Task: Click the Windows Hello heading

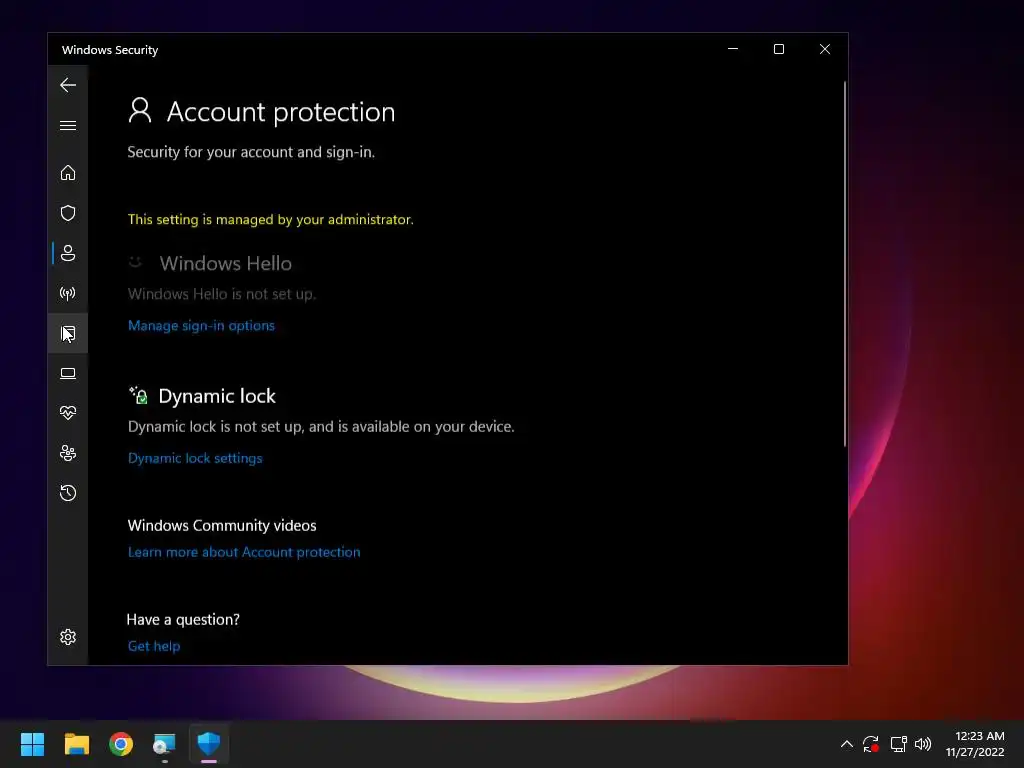Action: [x=226, y=263]
